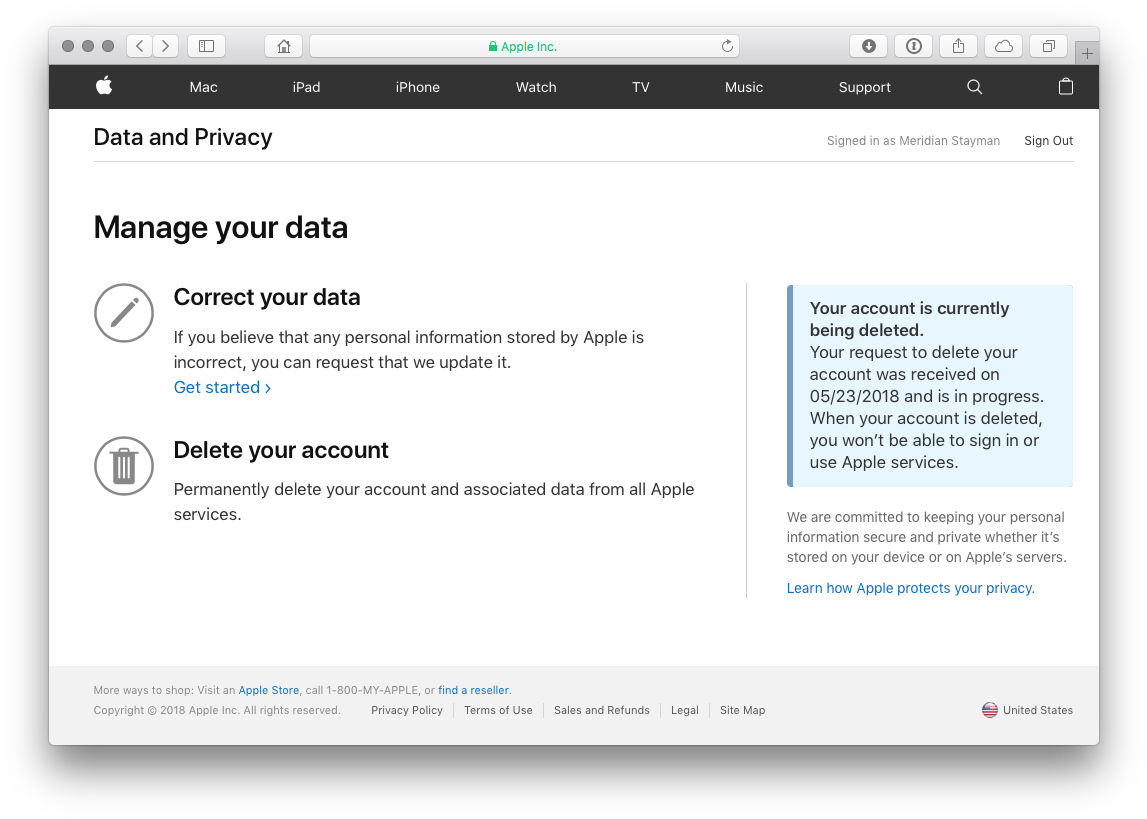The image size is (1147, 819).
Task: Click the Apple Inc. address bar
Action: (524, 46)
